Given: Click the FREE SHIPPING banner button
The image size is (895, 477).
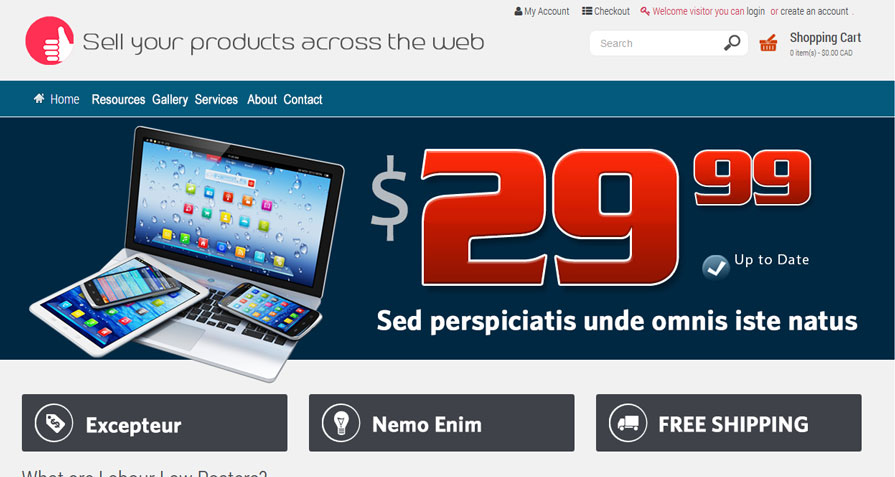Looking at the screenshot, I should (728, 423).
